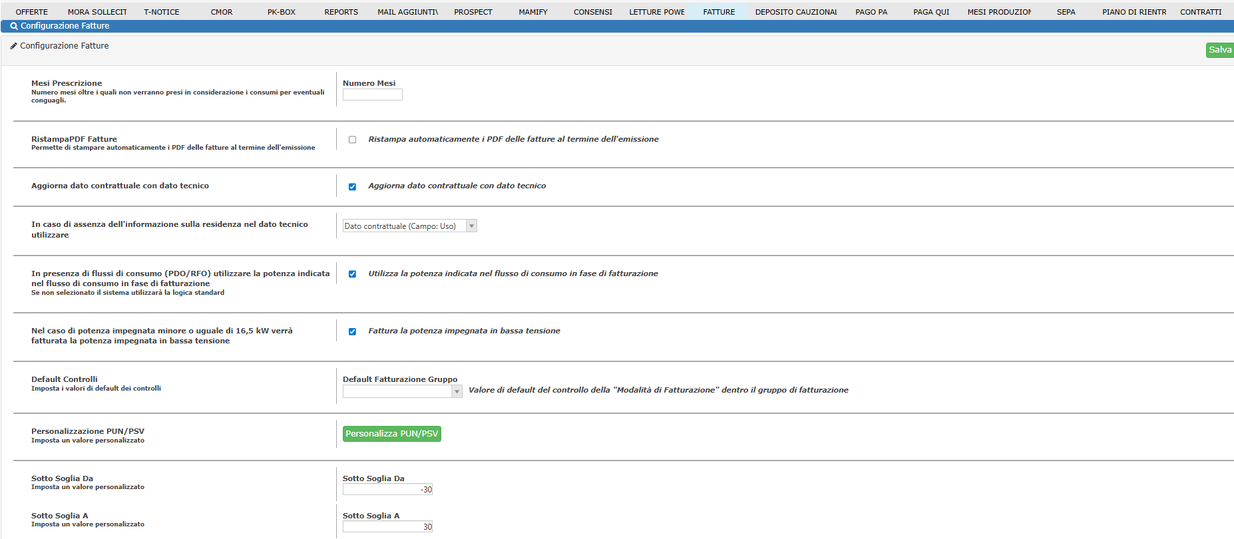Open the REPORTS menu
The width and height of the screenshot is (1234, 539).
[x=342, y=12]
